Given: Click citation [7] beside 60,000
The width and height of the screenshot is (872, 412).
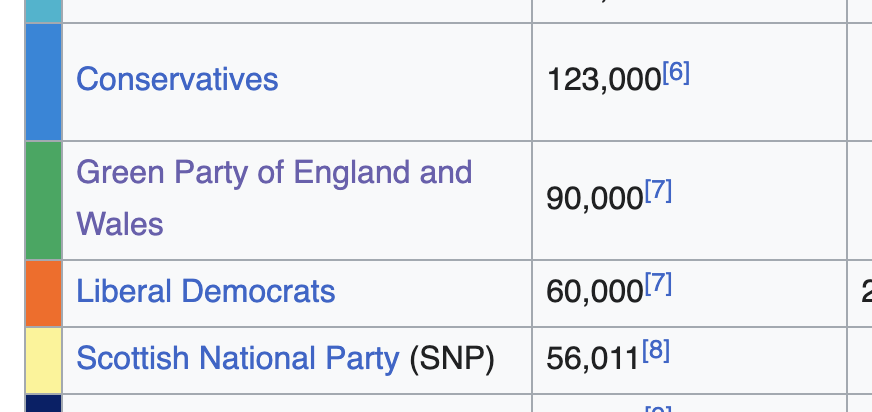Looking at the screenshot, I should tap(657, 285).
